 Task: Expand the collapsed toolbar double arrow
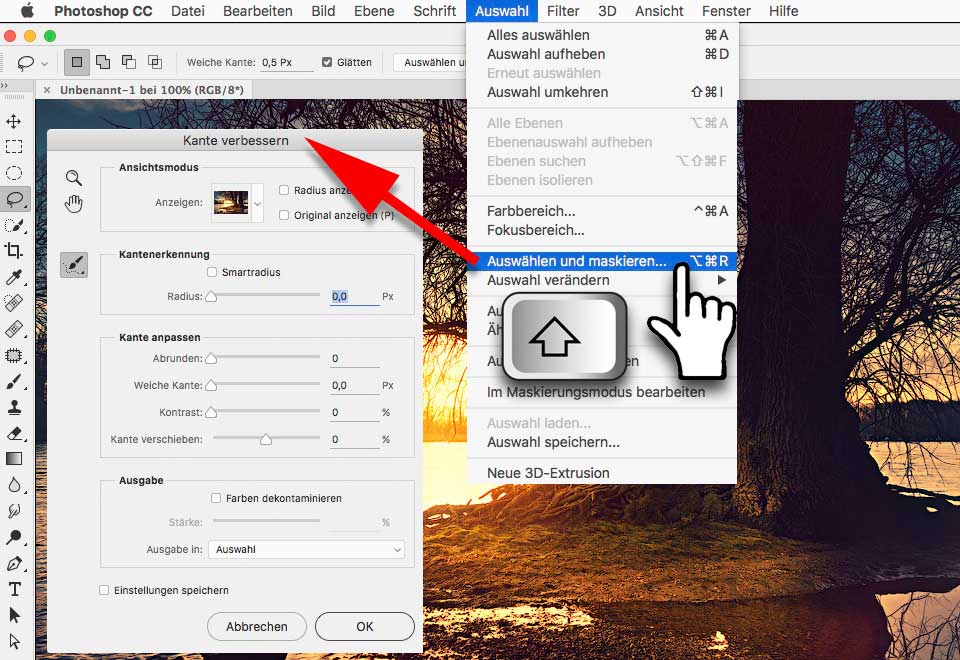5,86
